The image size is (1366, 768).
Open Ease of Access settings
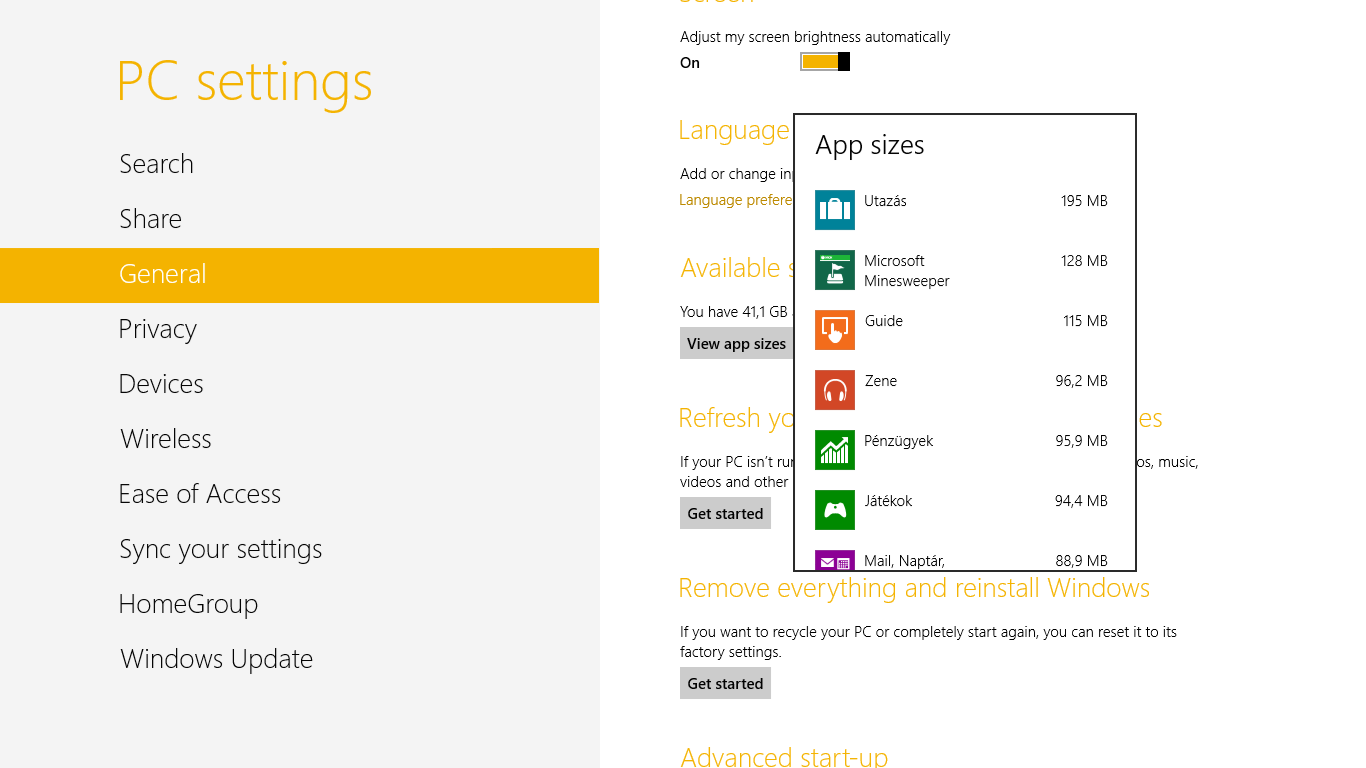(199, 494)
